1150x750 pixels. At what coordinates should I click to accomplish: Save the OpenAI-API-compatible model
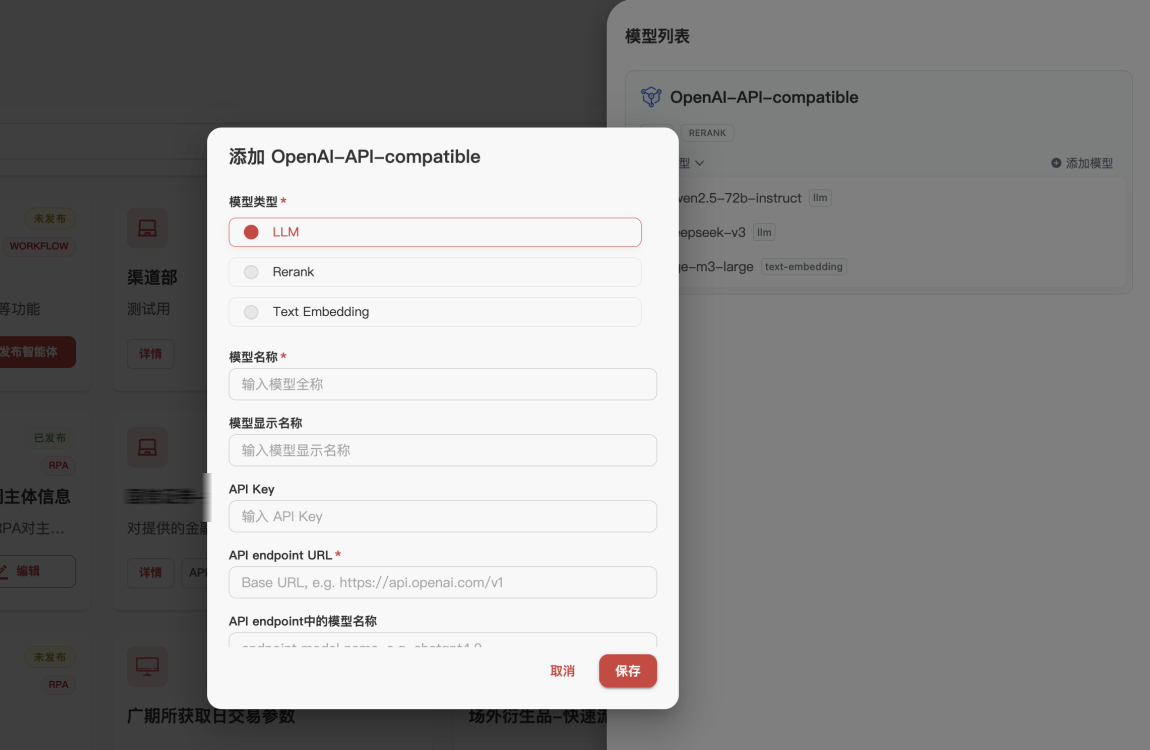628,671
